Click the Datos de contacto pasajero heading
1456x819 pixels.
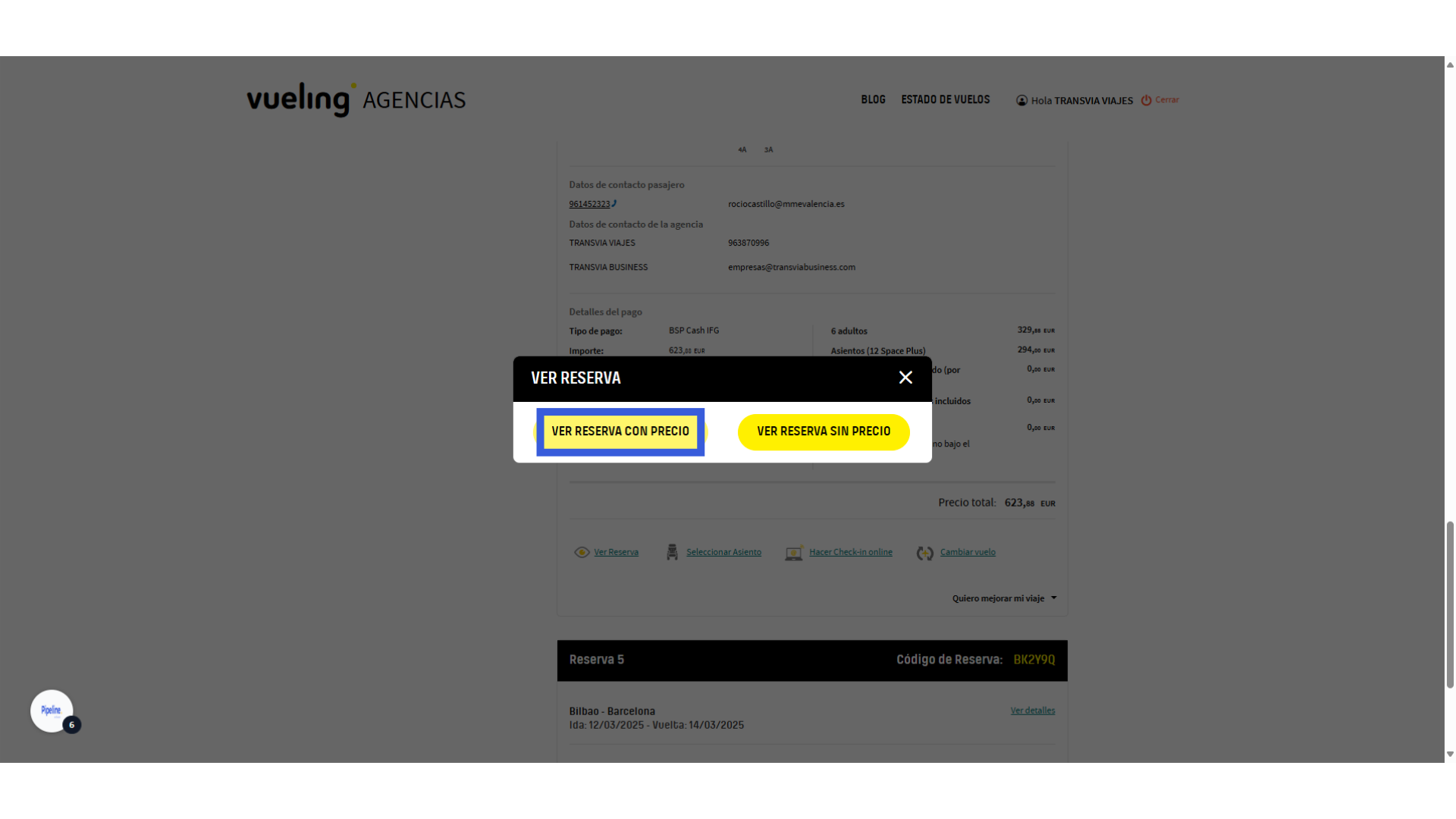pos(626,185)
